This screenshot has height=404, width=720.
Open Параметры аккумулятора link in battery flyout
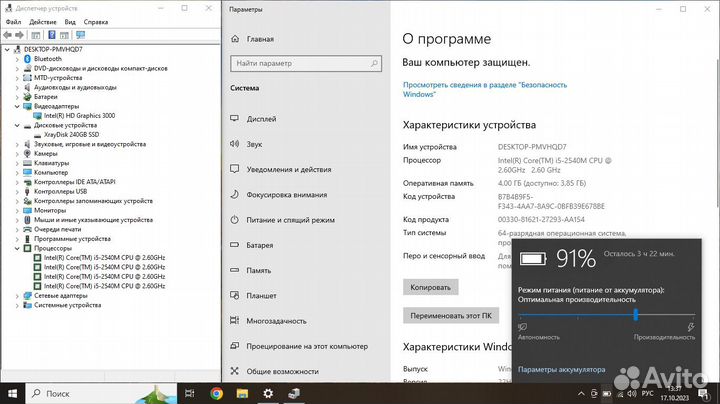[x=561, y=370]
